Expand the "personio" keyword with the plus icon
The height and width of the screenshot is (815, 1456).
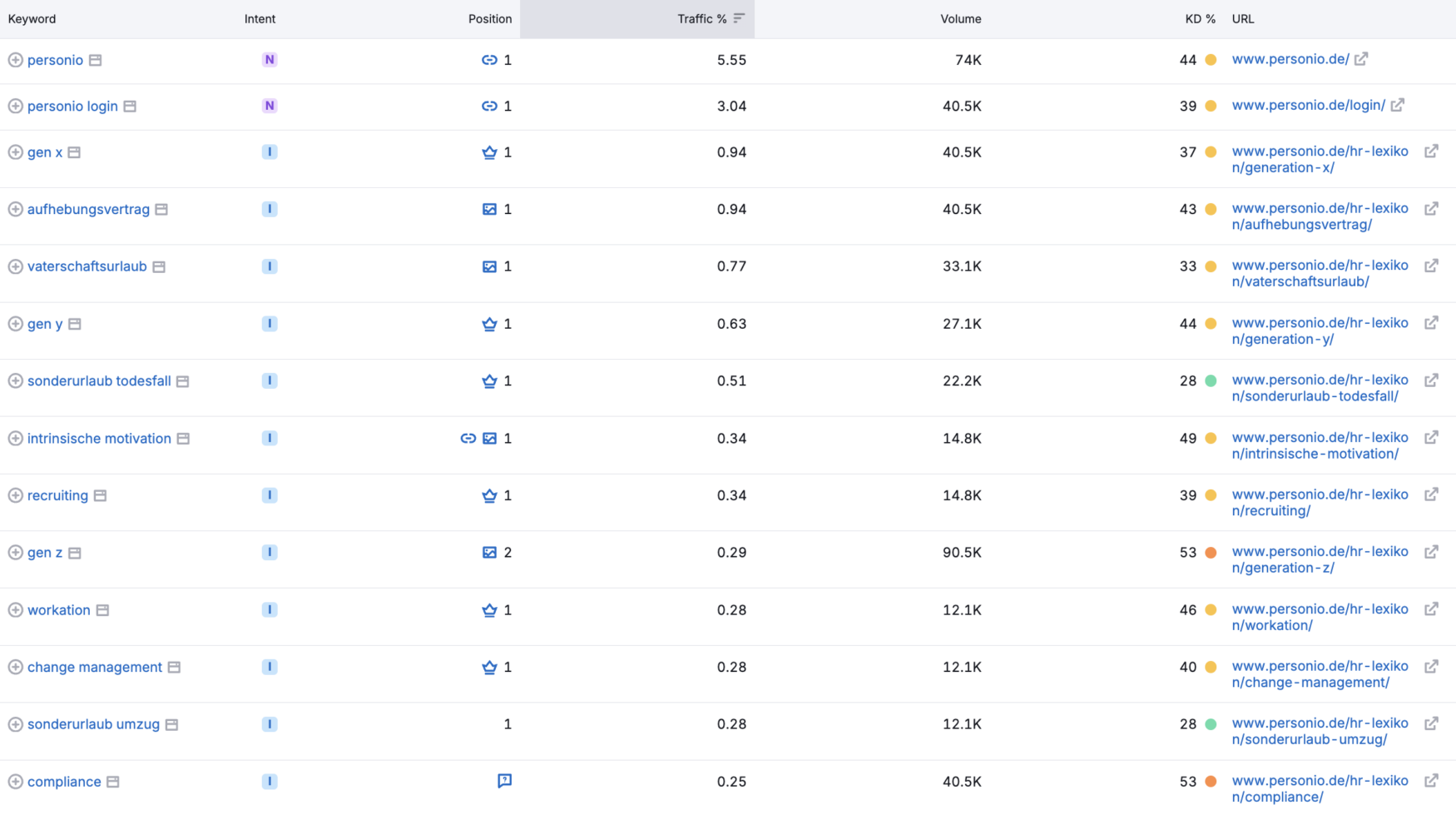[15, 60]
